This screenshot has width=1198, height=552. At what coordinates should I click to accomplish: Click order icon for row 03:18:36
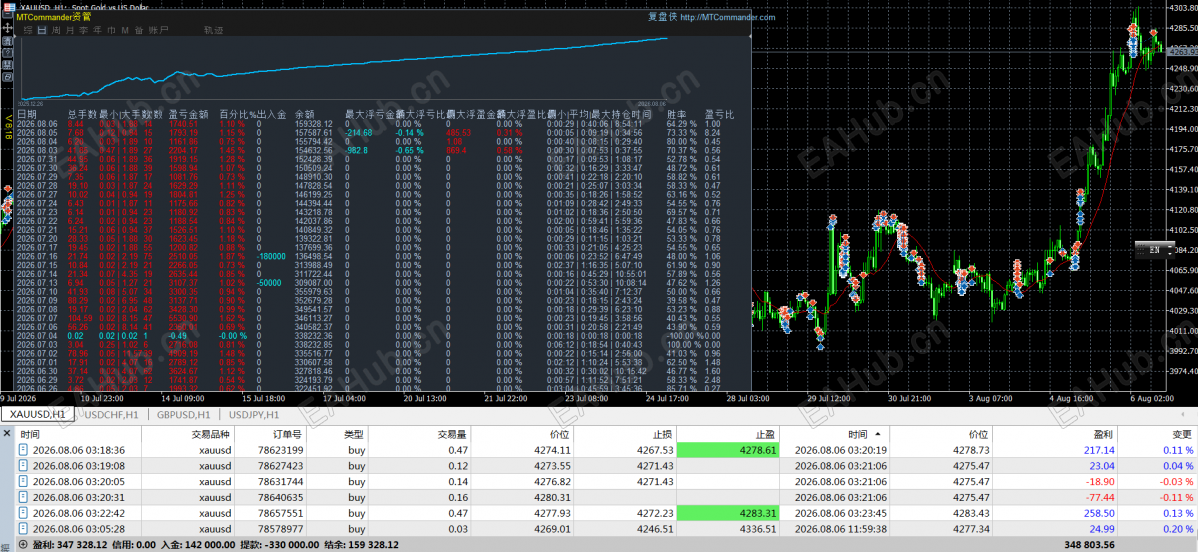[25, 450]
